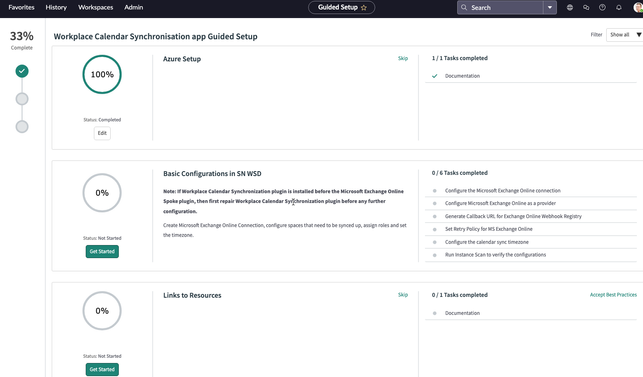Expand the search scope dropdown arrow
Image resolution: width=643 pixels, height=377 pixels.
click(x=550, y=7)
